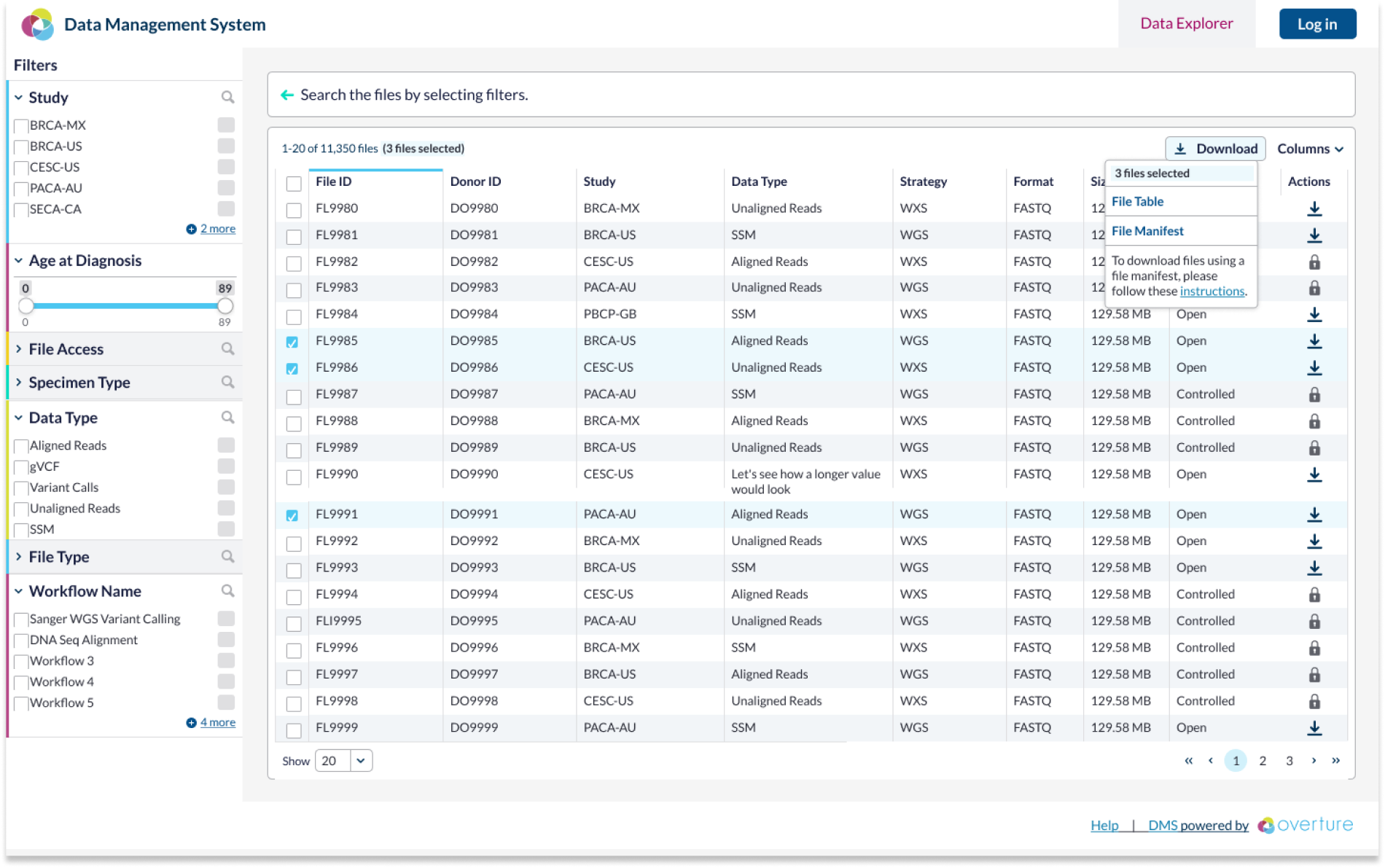Toggle the select-all checkbox in table header
The image size is (1385, 868).
(293, 183)
